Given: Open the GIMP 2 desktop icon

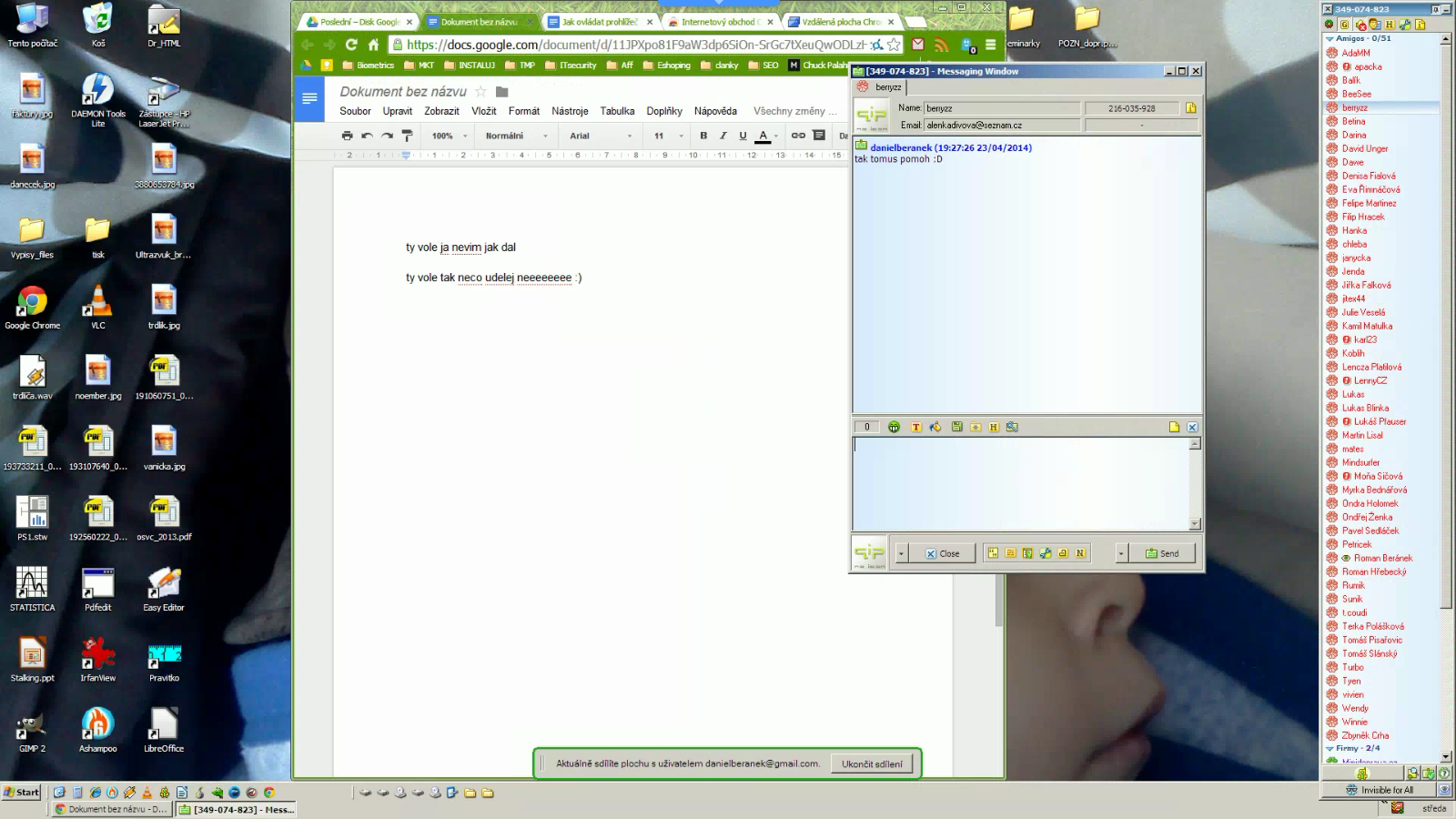Looking at the screenshot, I should click(x=32, y=730).
